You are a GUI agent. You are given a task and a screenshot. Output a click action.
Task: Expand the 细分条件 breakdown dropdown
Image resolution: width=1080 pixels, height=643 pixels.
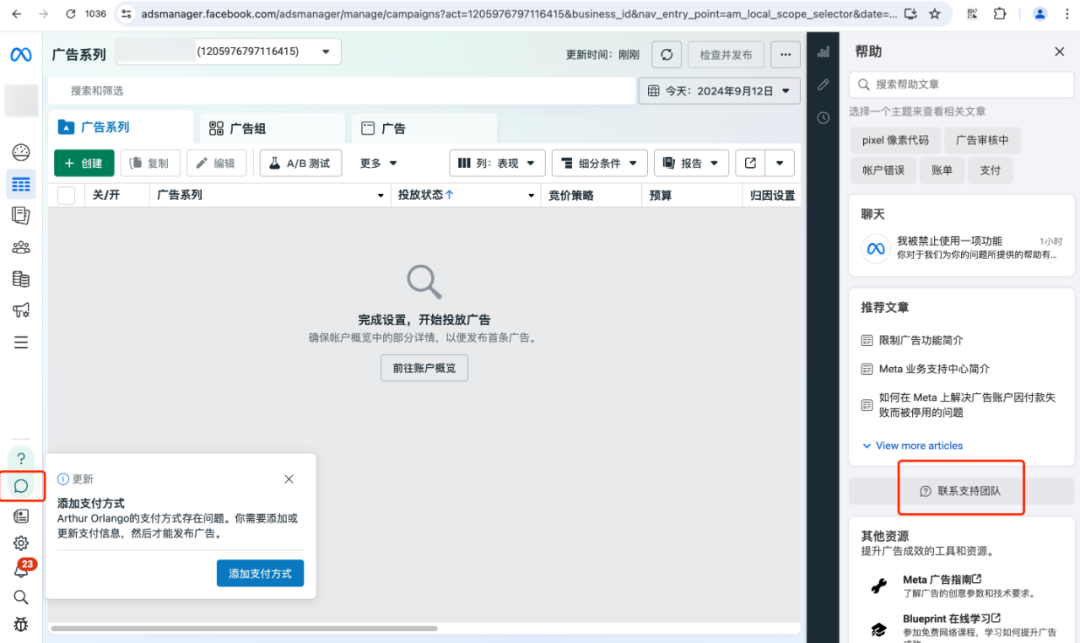click(599, 162)
